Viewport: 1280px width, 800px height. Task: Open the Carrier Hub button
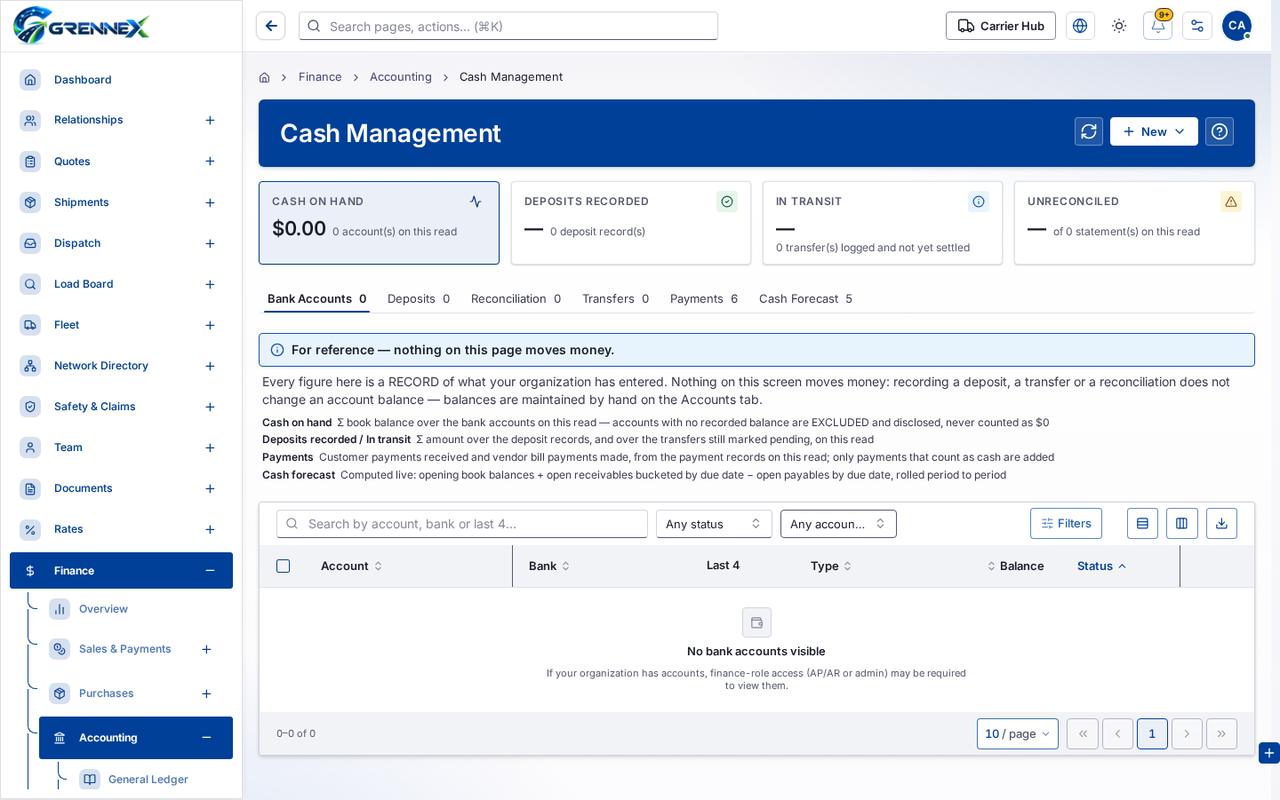[1001, 26]
